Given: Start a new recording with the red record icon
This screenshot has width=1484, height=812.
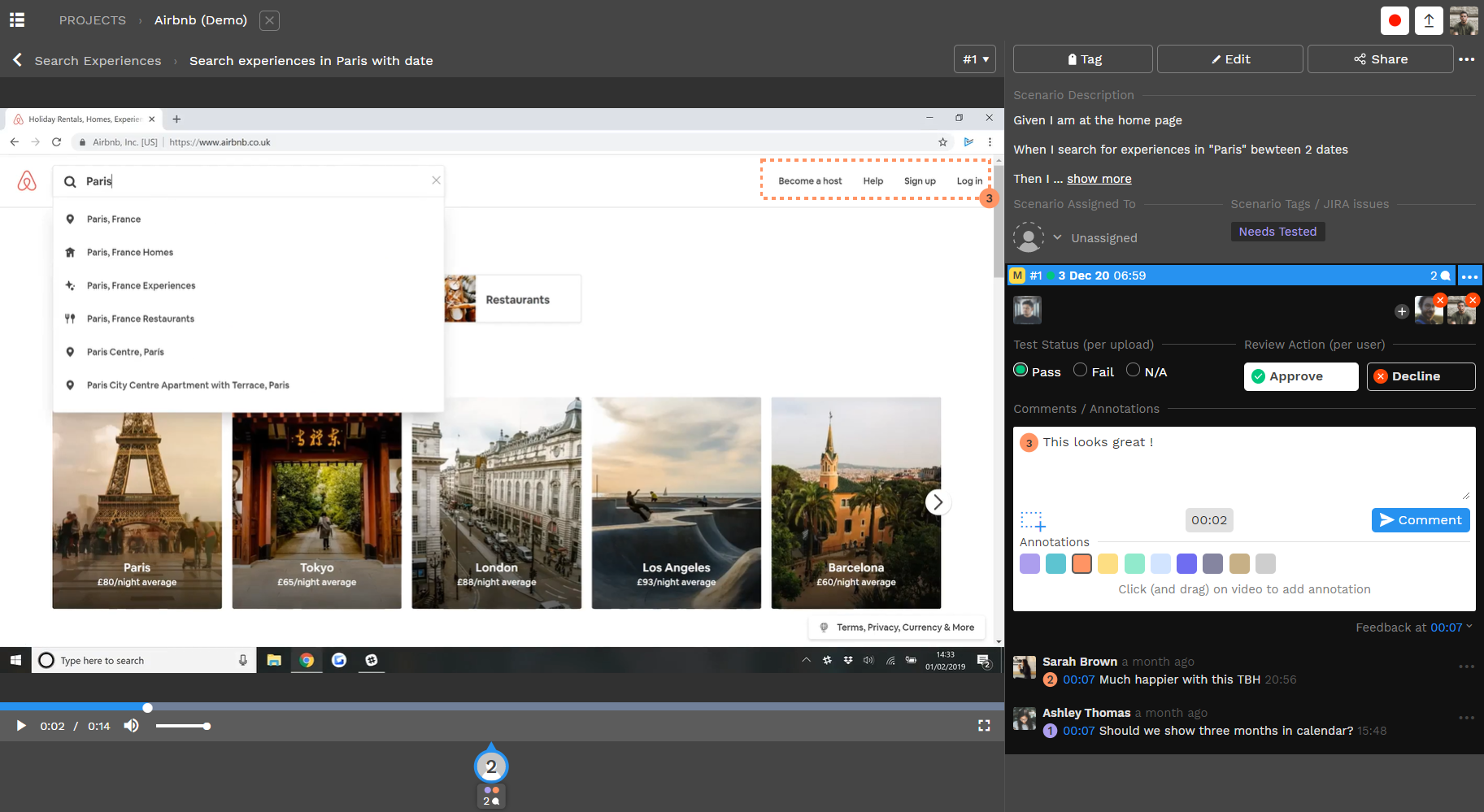Looking at the screenshot, I should (1394, 20).
